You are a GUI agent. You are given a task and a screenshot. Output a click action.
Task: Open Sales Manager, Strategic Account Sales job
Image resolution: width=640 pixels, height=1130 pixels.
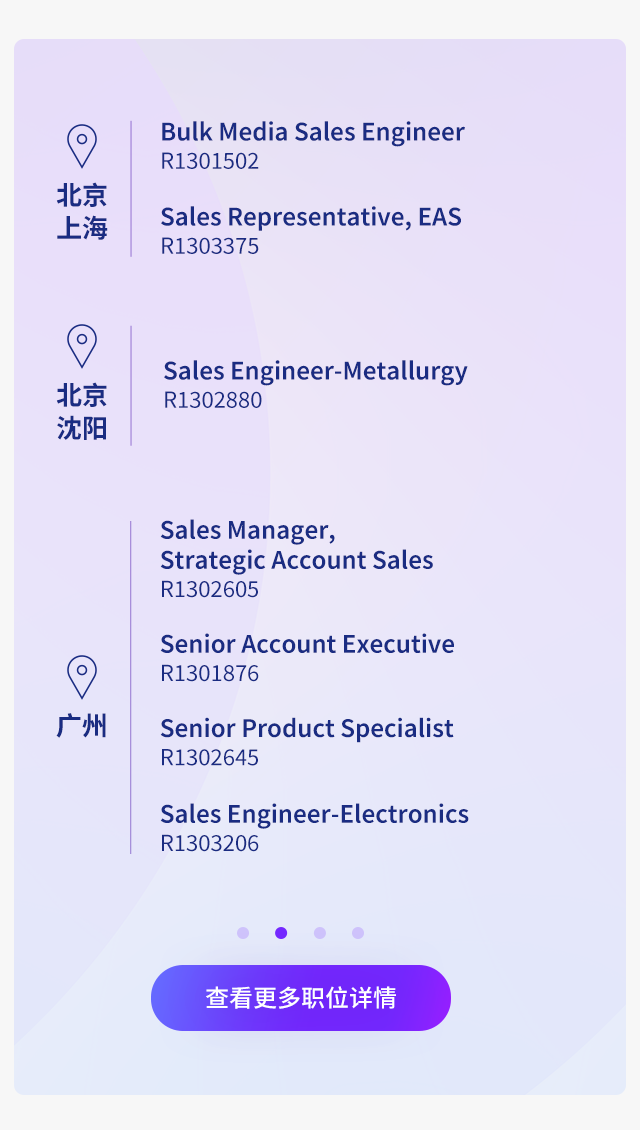(296, 545)
